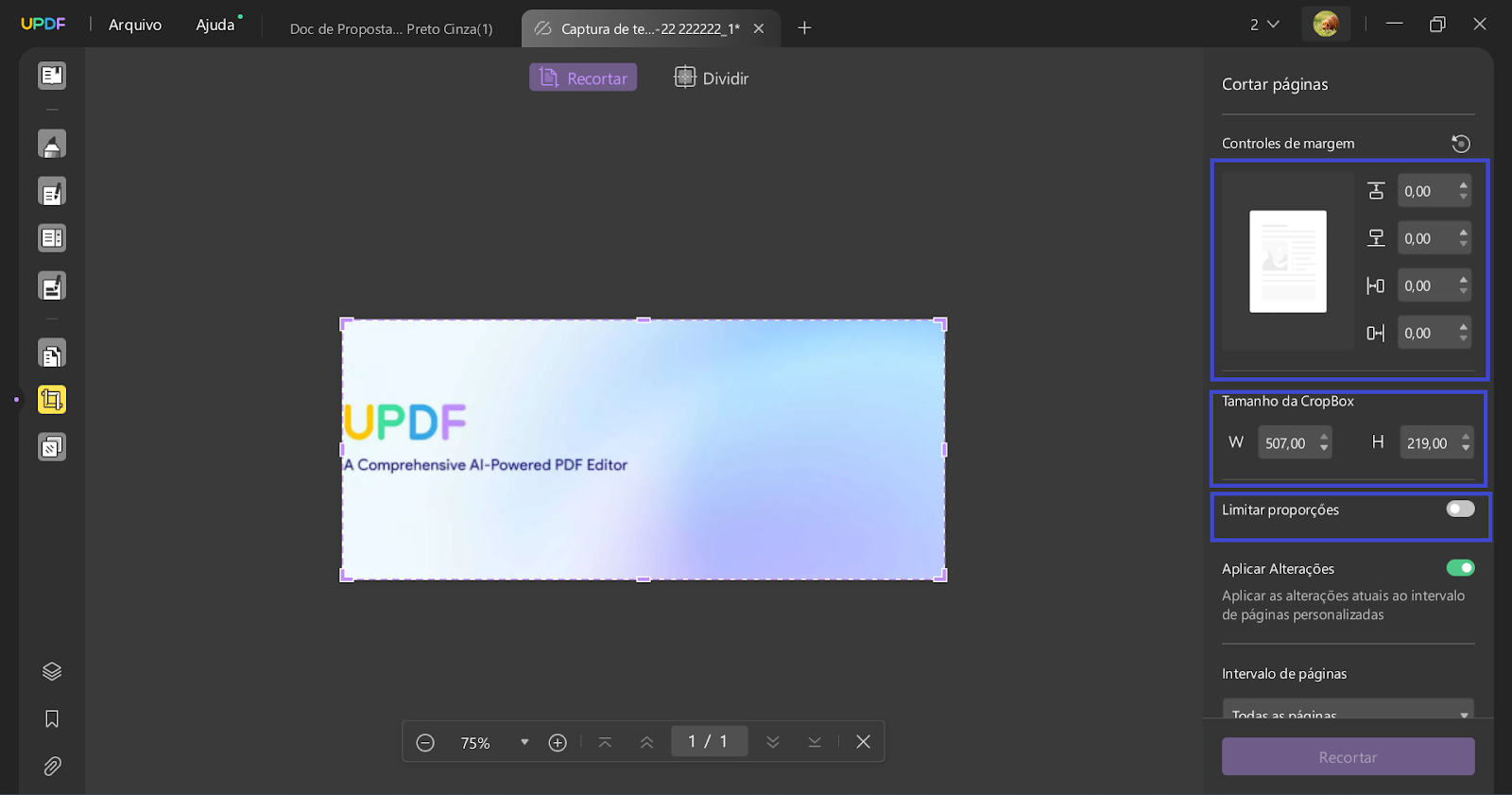This screenshot has height=795, width=1512.
Task: Open the Edit PDF tool in sidebar
Action: 52,192
